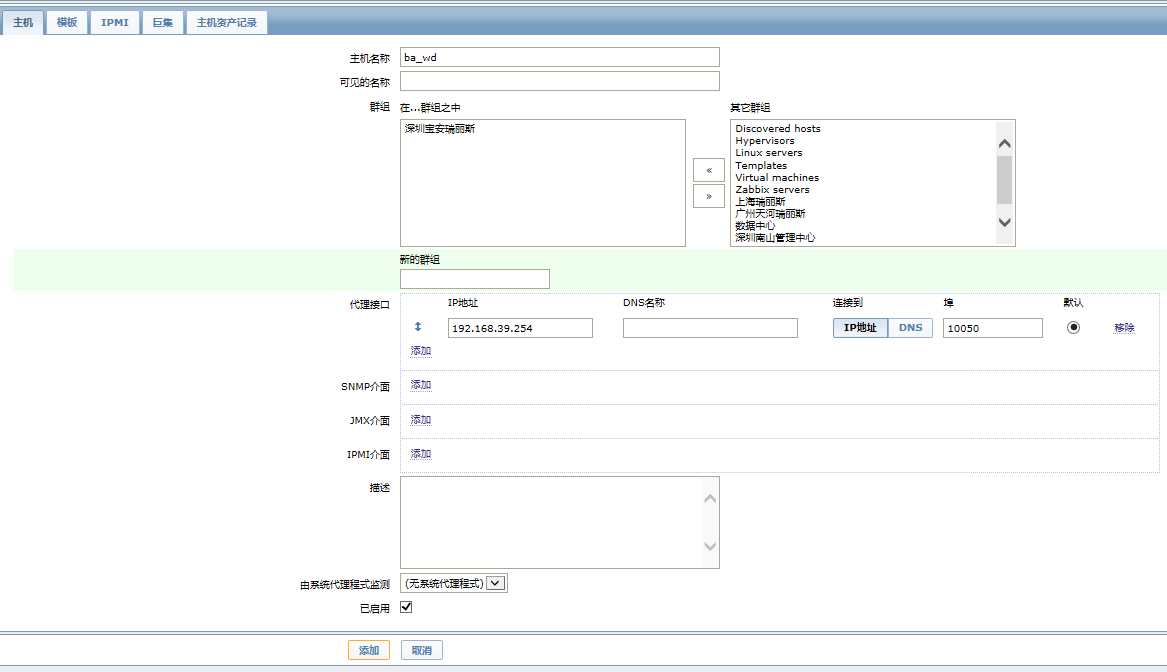Screen dimensions: 1167x672
Task: Toggle the 已启用 enabled checkbox
Action: 406,607
